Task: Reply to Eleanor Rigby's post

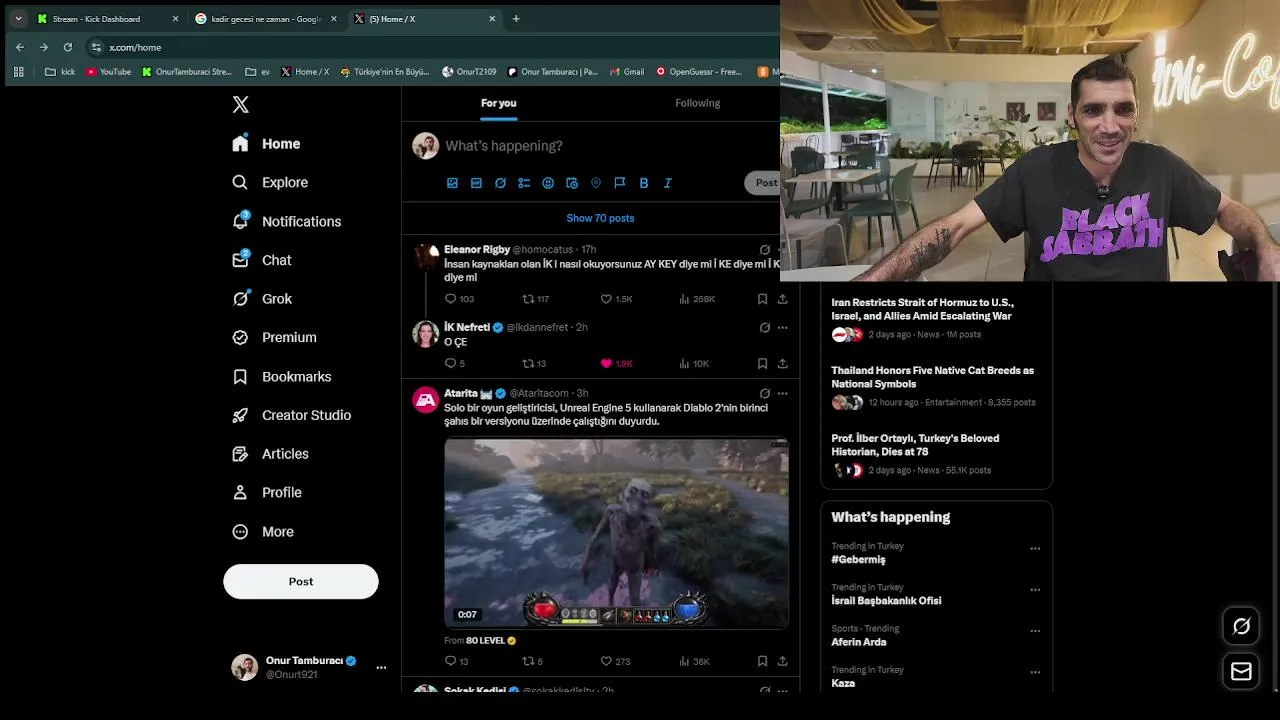Action: (x=459, y=299)
